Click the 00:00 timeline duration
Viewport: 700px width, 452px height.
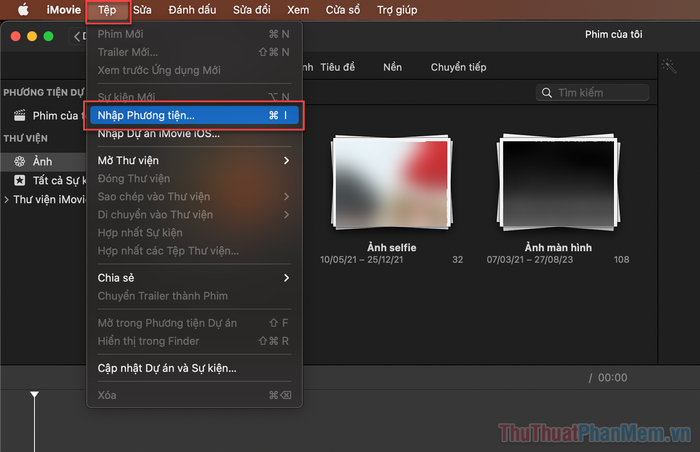click(612, 378)
